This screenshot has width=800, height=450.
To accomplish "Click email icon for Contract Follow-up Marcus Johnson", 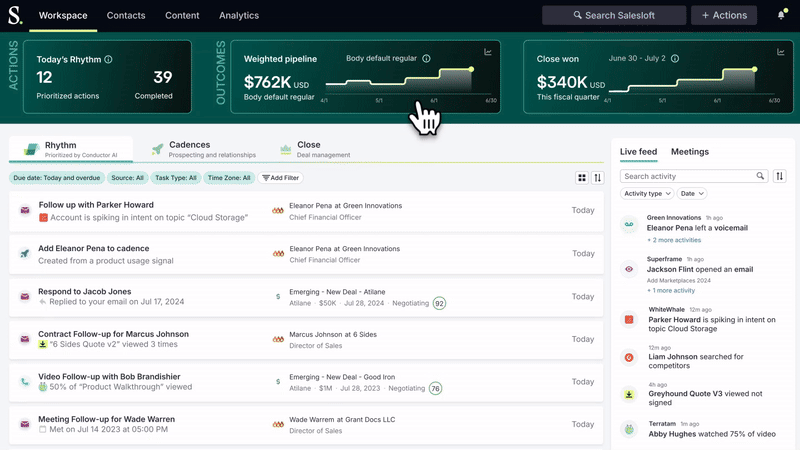I will [24, 339].
